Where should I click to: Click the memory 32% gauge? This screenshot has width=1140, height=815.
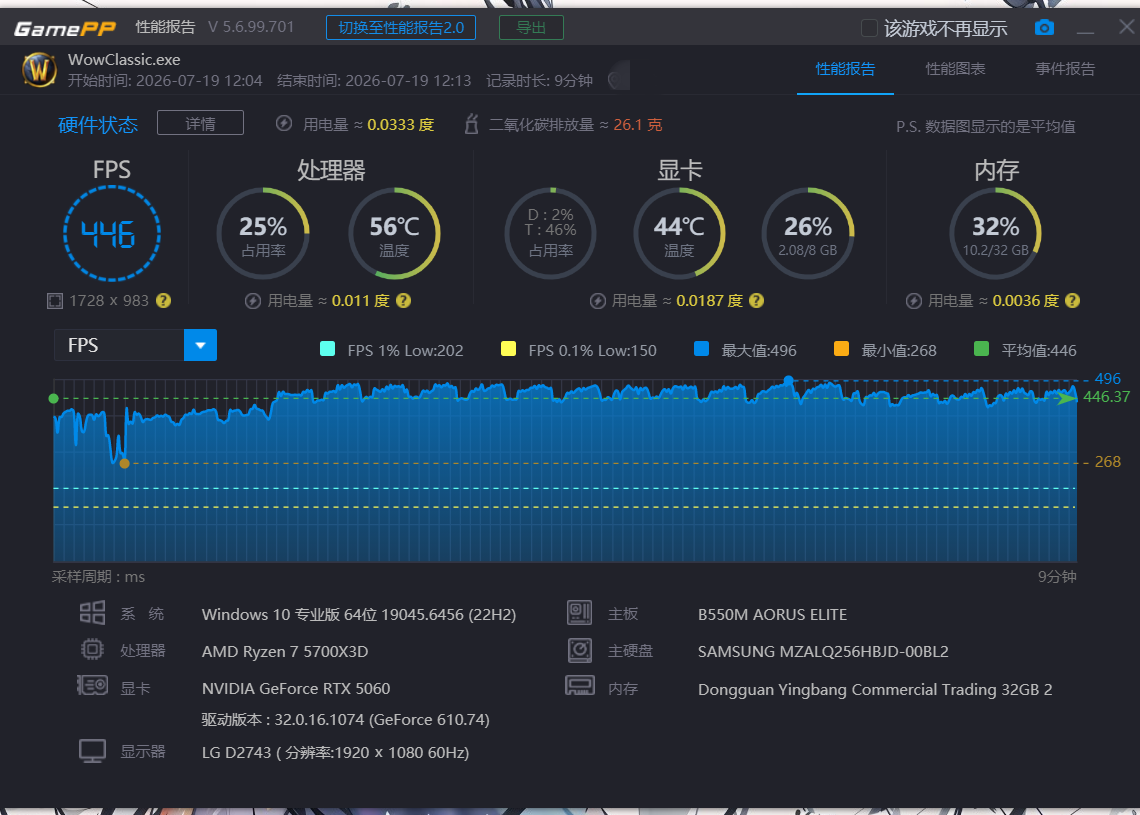[995, 233]
